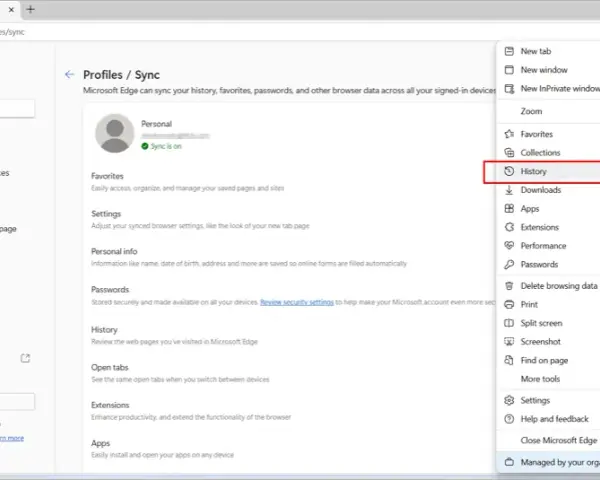Click the New window icon
The height and width of the screenshot is (480, 600).
pyautogui.click(x=509, y=70)
